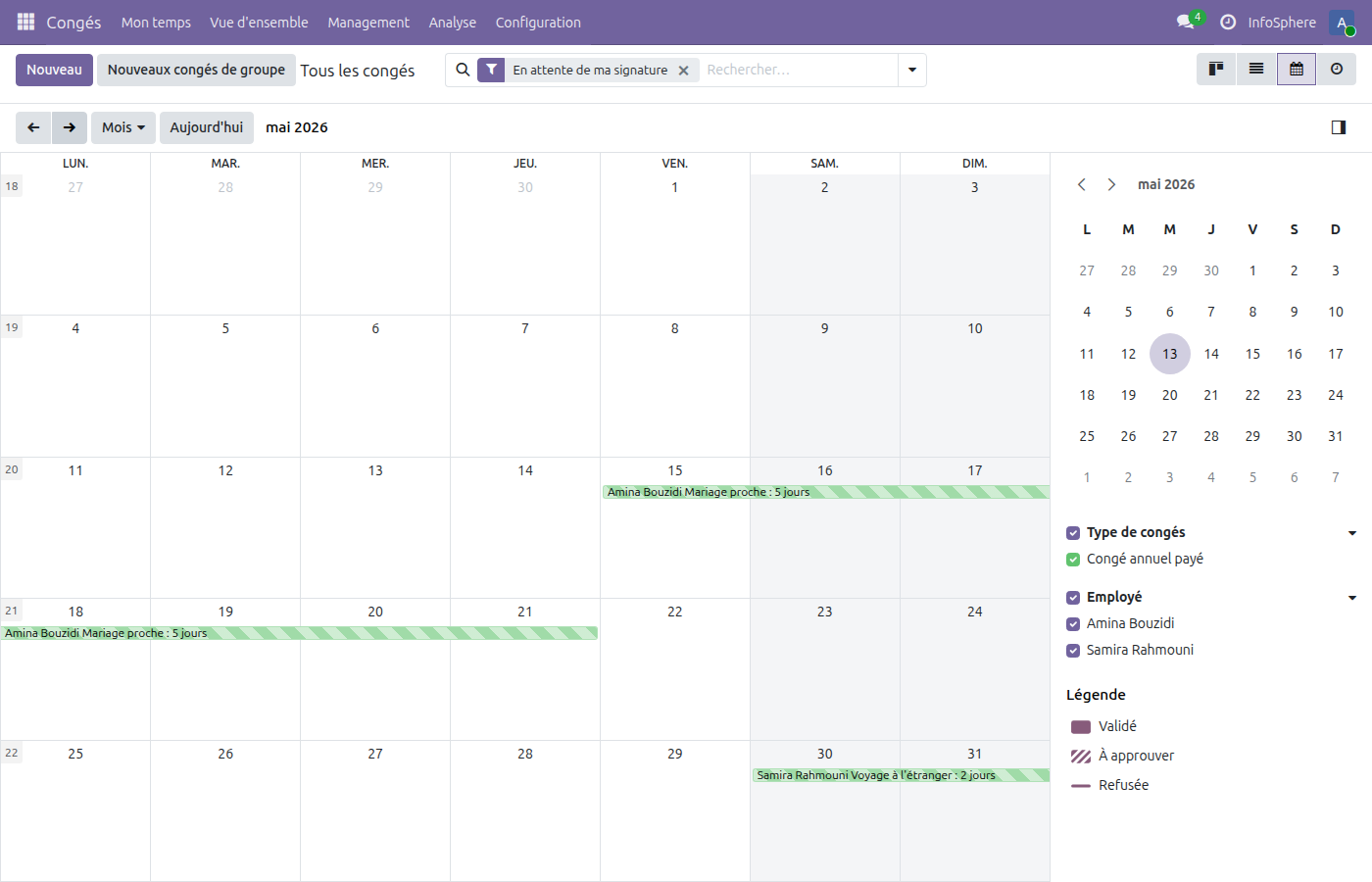Uncheck Congé annuel payé

coord(1072,559)
